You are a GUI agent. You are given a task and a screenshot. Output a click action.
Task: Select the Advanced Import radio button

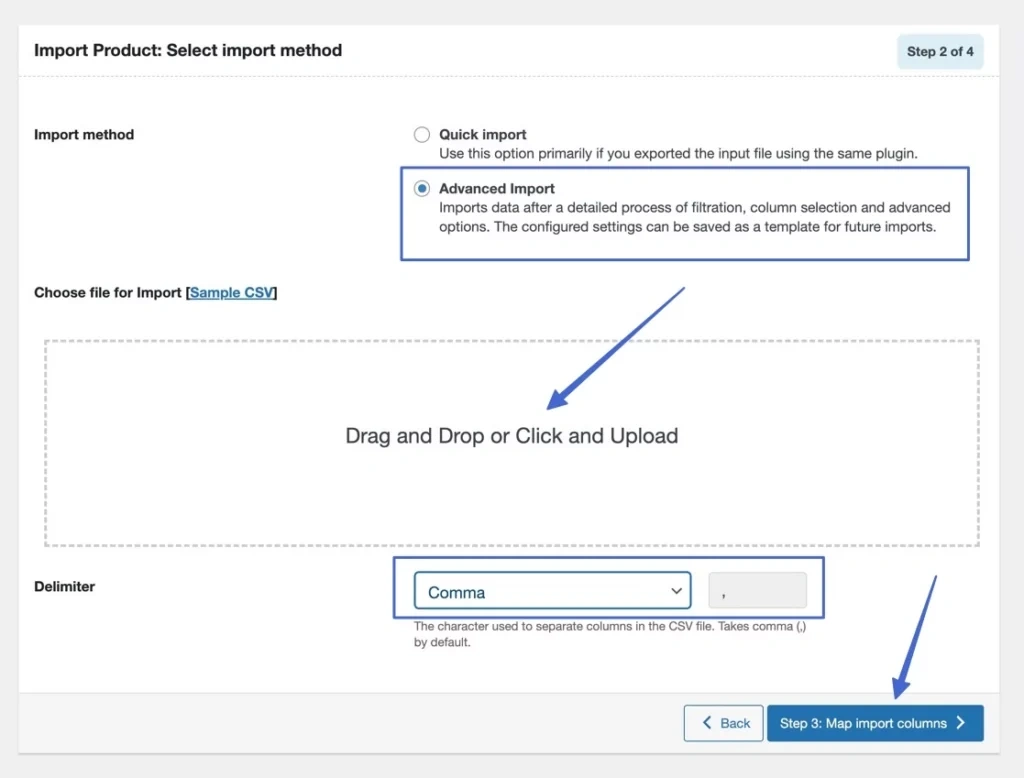pyautogui.click(x=422, y=189)
